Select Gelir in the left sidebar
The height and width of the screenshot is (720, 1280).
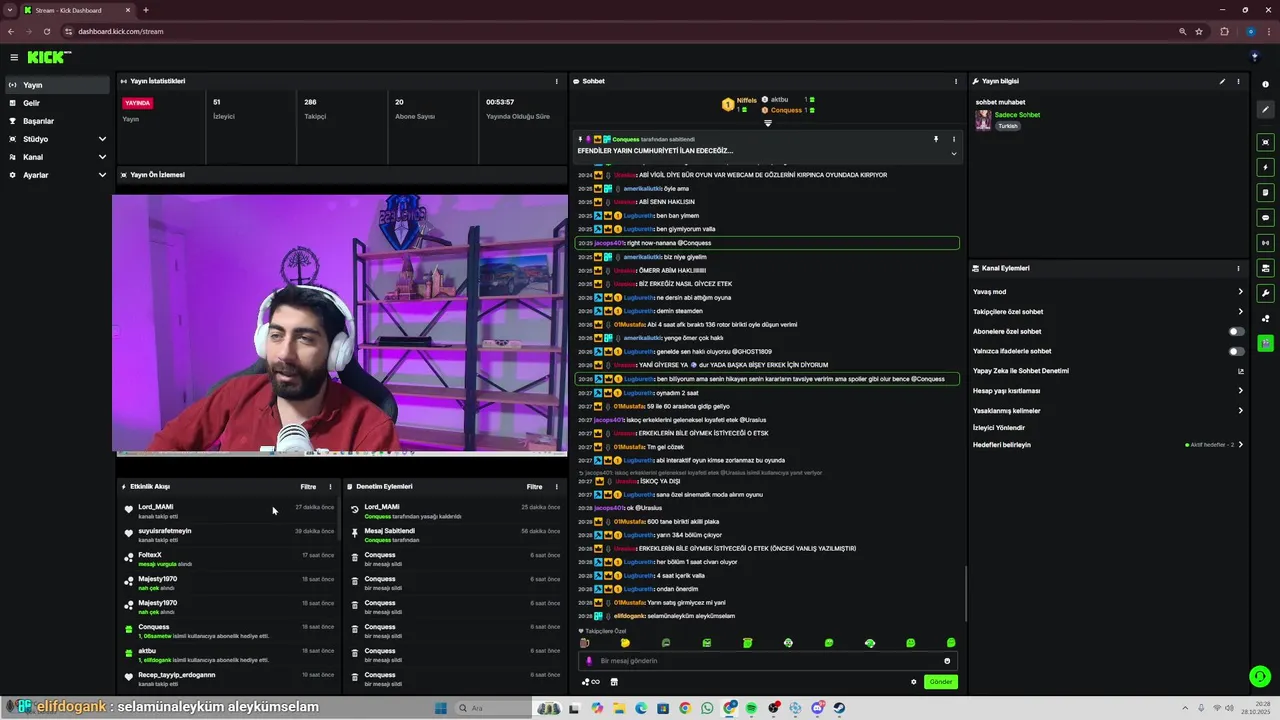[57, 103]
